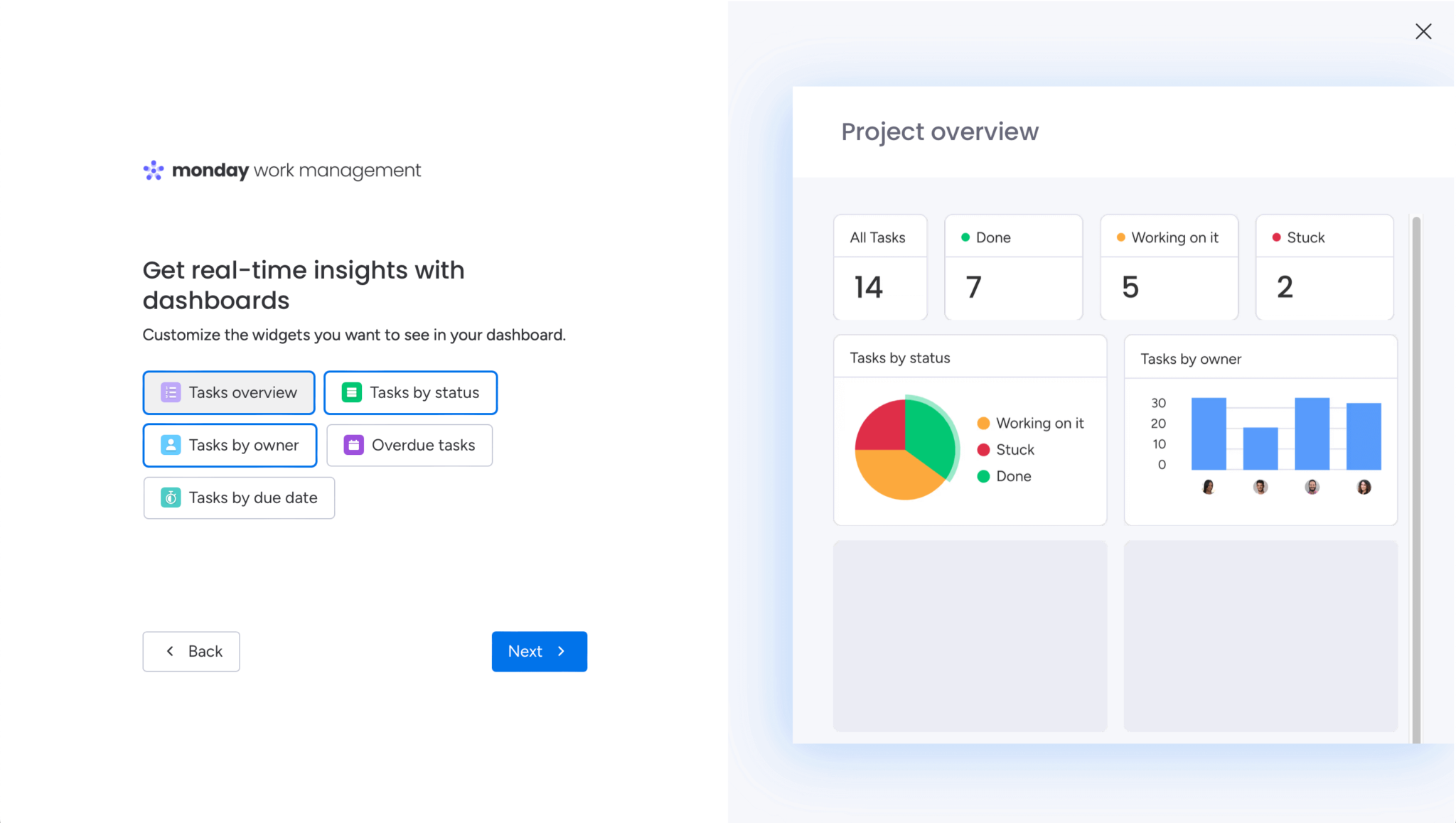
Task: Click the orange Working on it legend dot
Action: [984, 423]
